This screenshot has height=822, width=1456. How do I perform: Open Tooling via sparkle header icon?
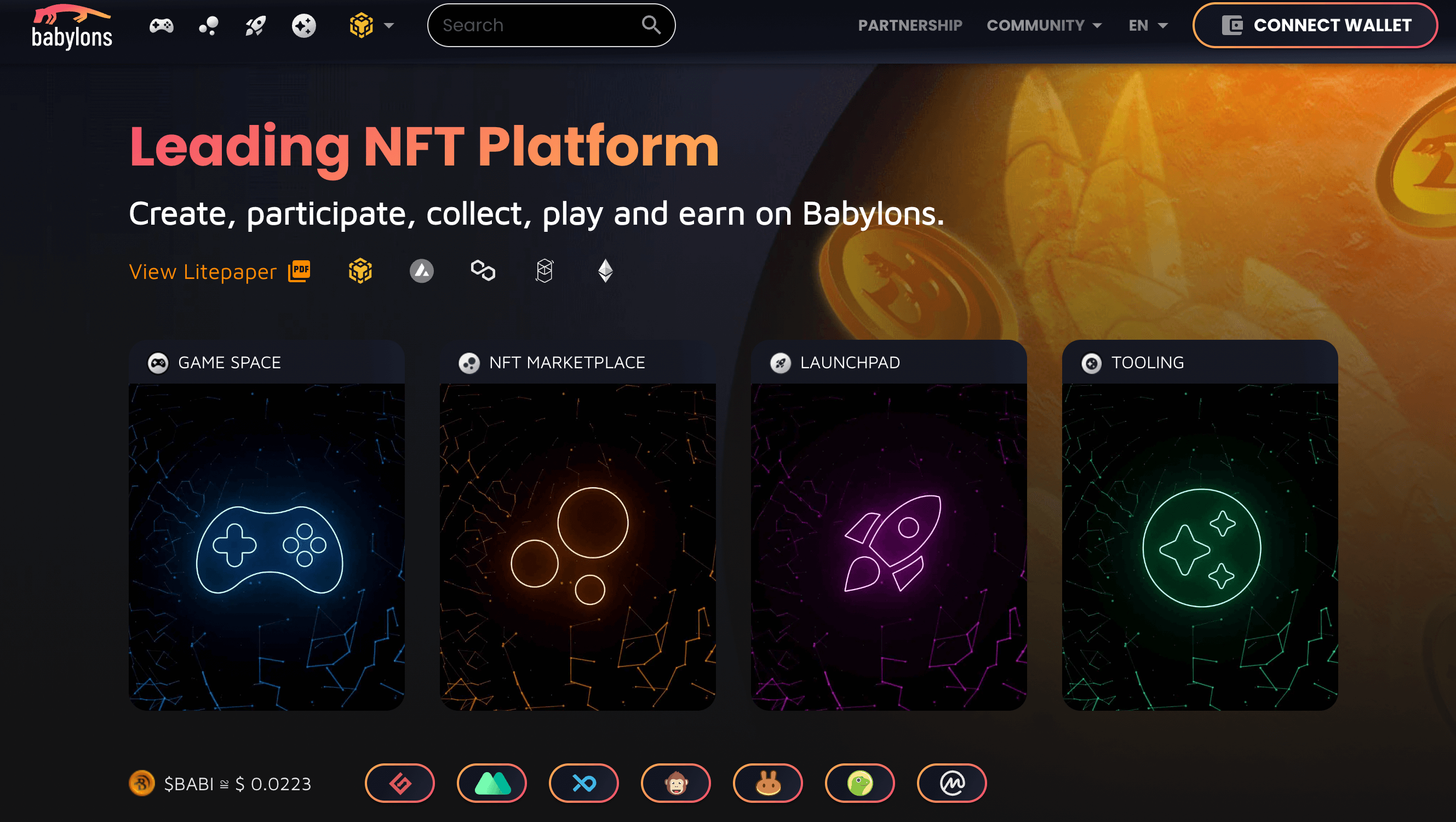(x=303, y=25)
